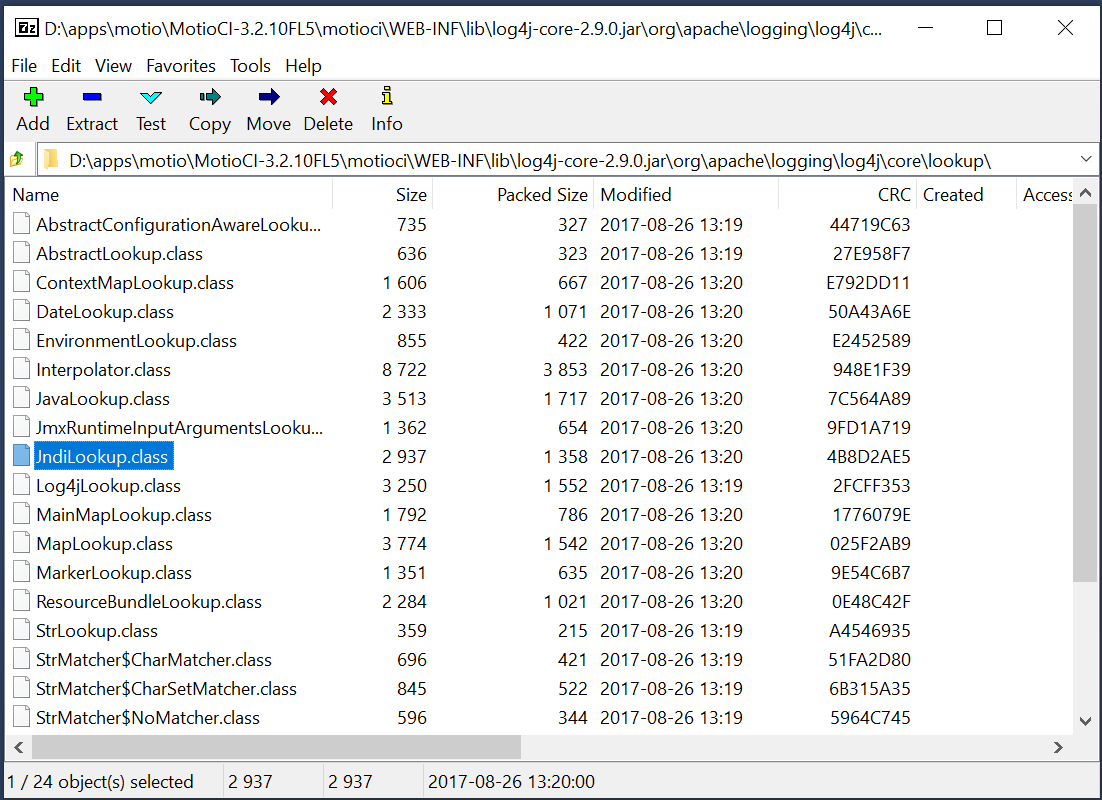Image resolution: width=1102 pixels, height=800 pixels.
Task: Click CRC value 4B8D2AE5
Action: [869, 456]
